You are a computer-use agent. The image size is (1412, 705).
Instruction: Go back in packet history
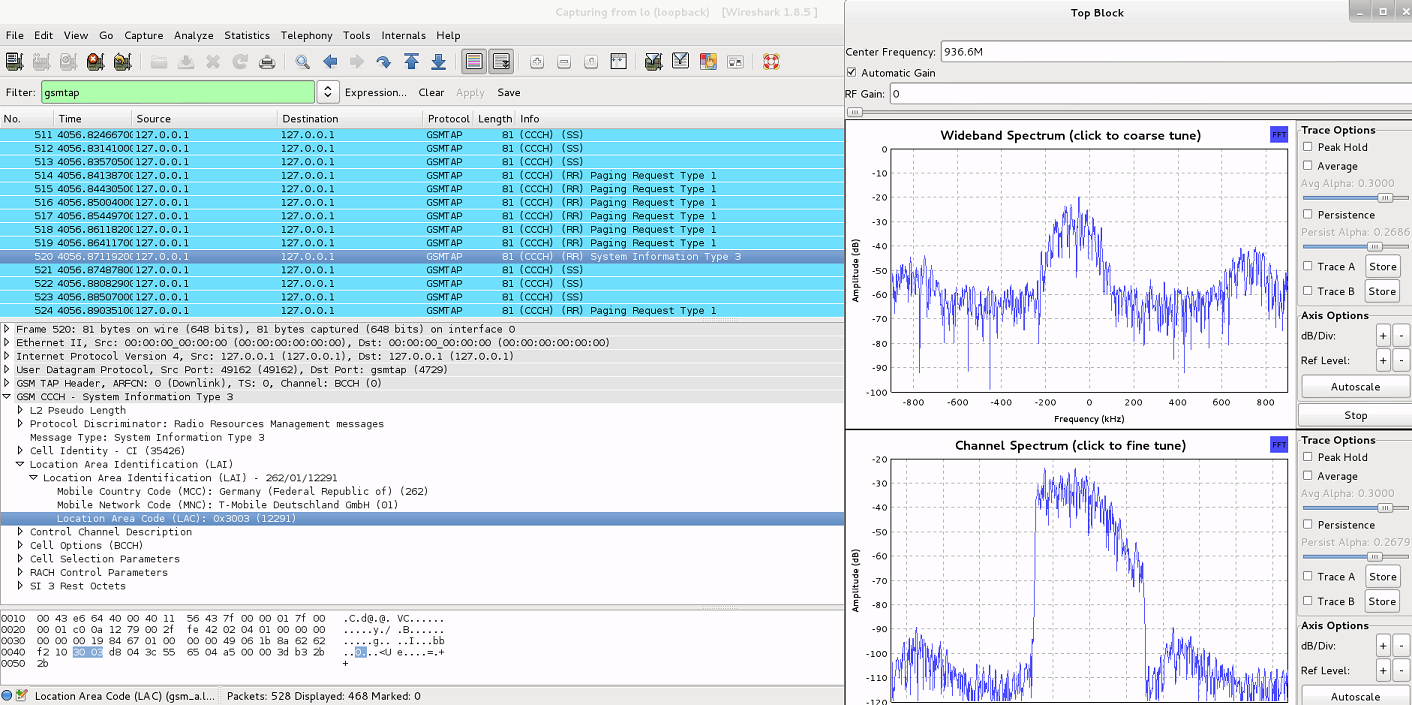tap(330, 62)
